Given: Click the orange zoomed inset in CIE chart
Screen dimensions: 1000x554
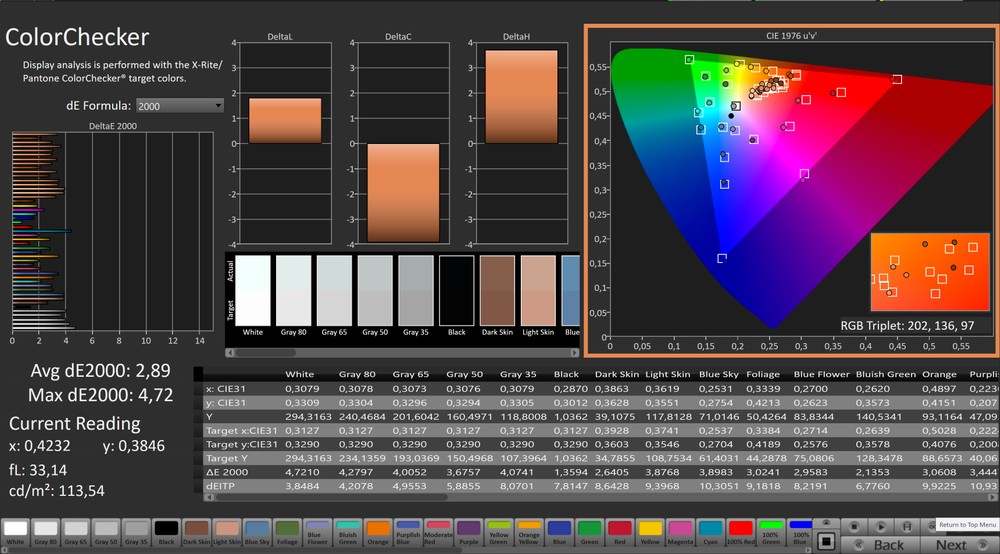Looking at the screenshot, I should [x=930, y=272].
